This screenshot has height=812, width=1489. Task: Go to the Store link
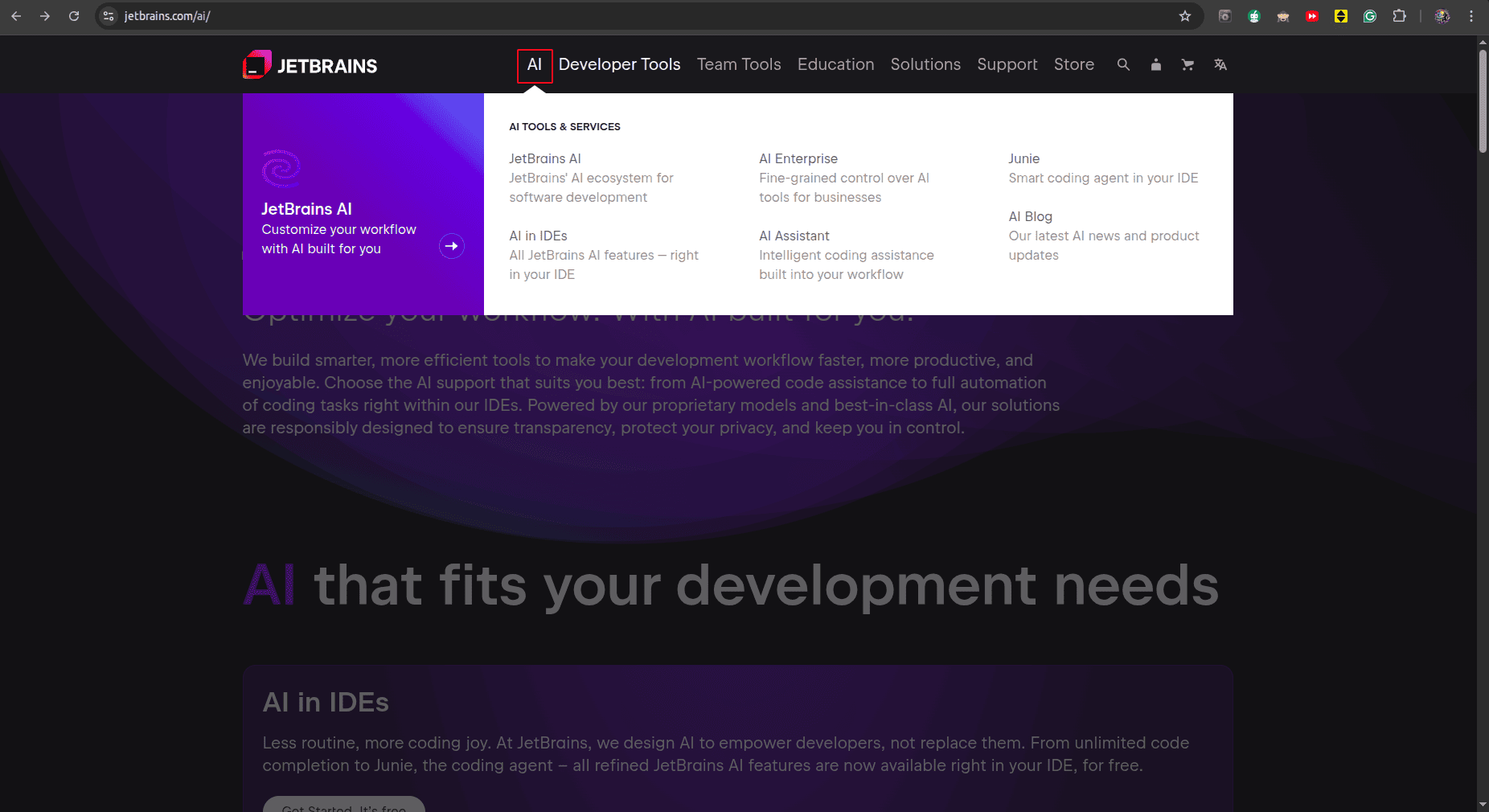click(1074, 64)
